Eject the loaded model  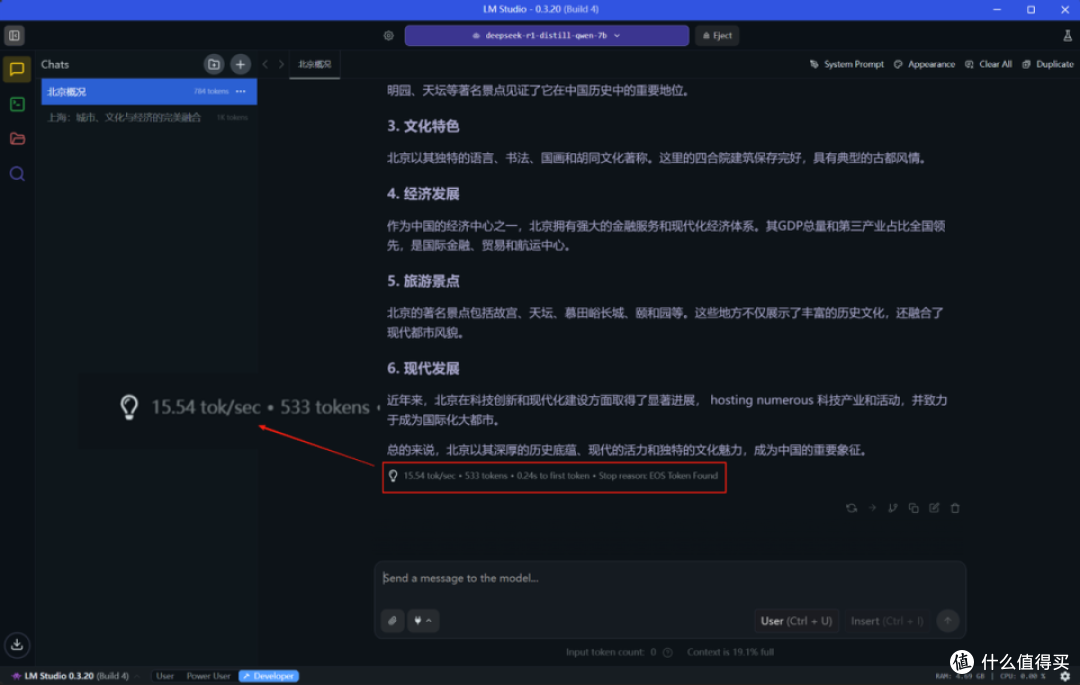717,36
